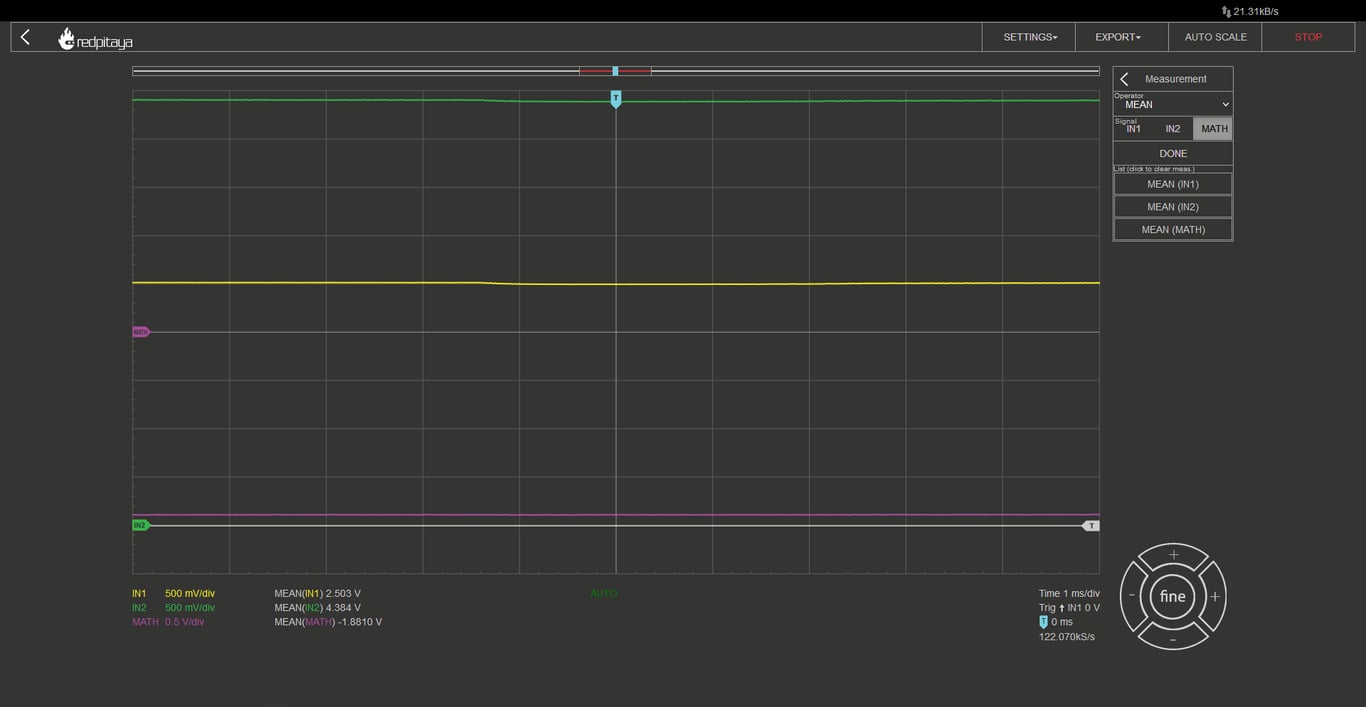Click IN1 500 mV/div scale value
1366x707 pixels.
pos(190,594)
